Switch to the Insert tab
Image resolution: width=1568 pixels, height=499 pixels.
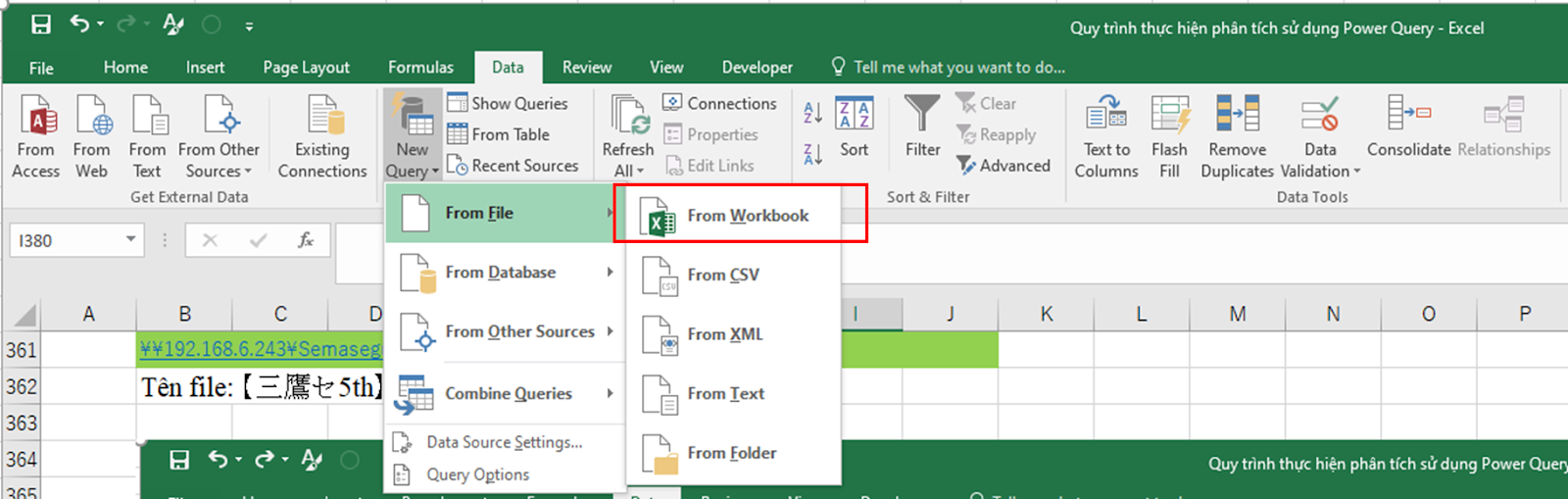(x=205, y=68)
